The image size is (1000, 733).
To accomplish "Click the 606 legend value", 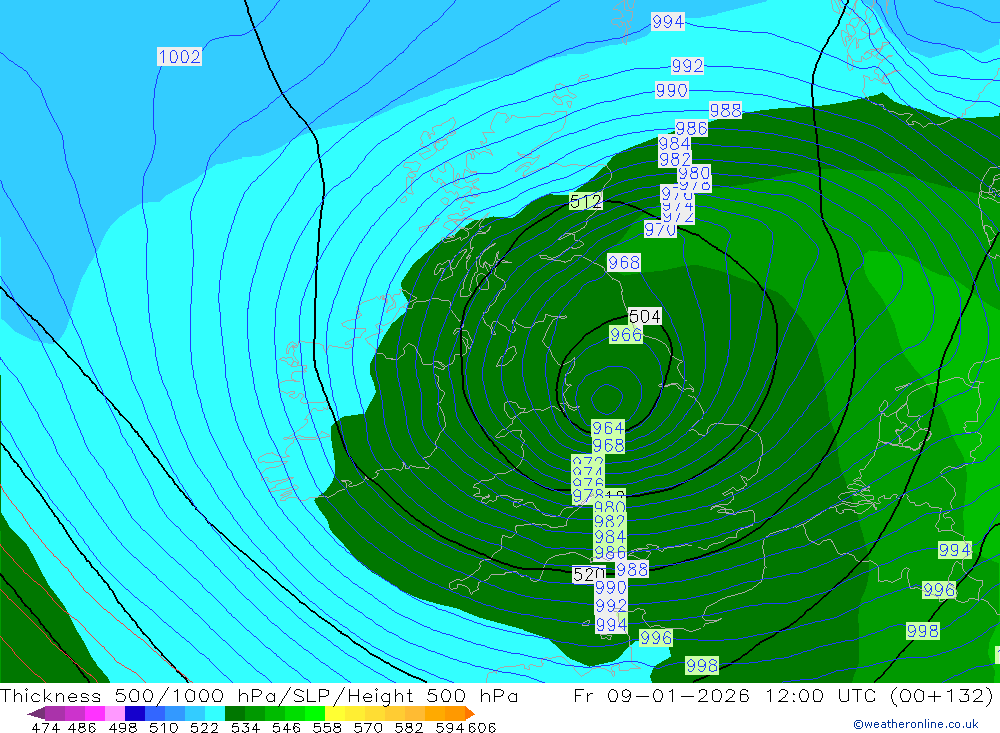I will pos(481,728).
